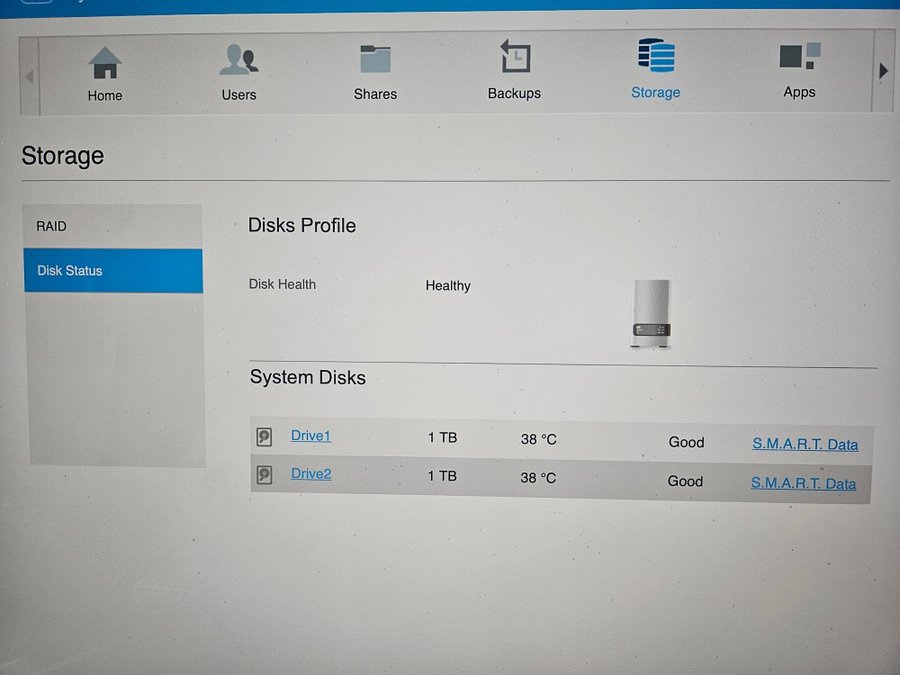900x675 pixels.
Task: Open the Users section icon
Action: pyautogui.click(x=239, y=60)
